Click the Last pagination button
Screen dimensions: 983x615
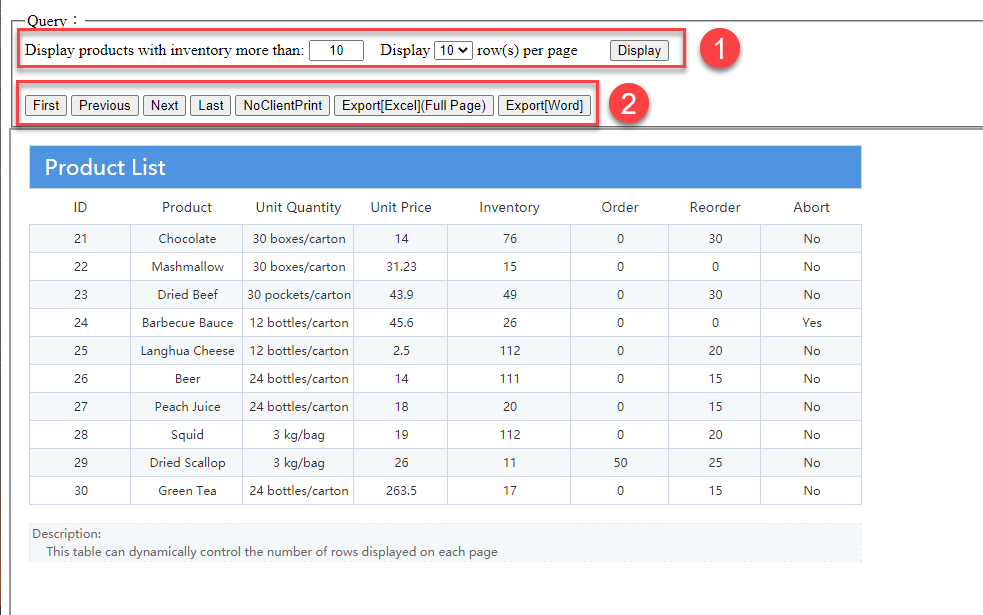click(210, 104)
